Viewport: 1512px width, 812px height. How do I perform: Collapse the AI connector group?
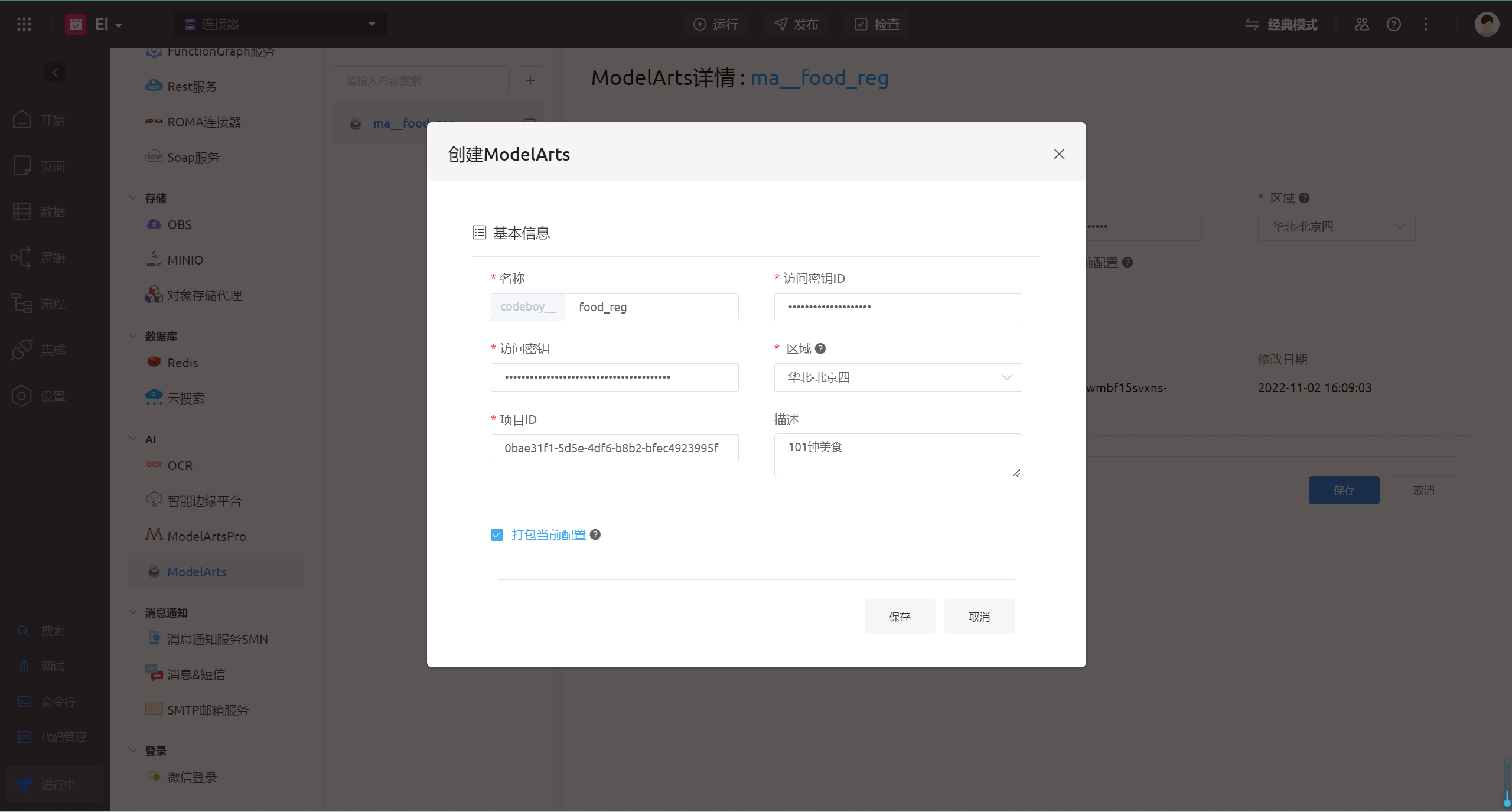[133, 439]
